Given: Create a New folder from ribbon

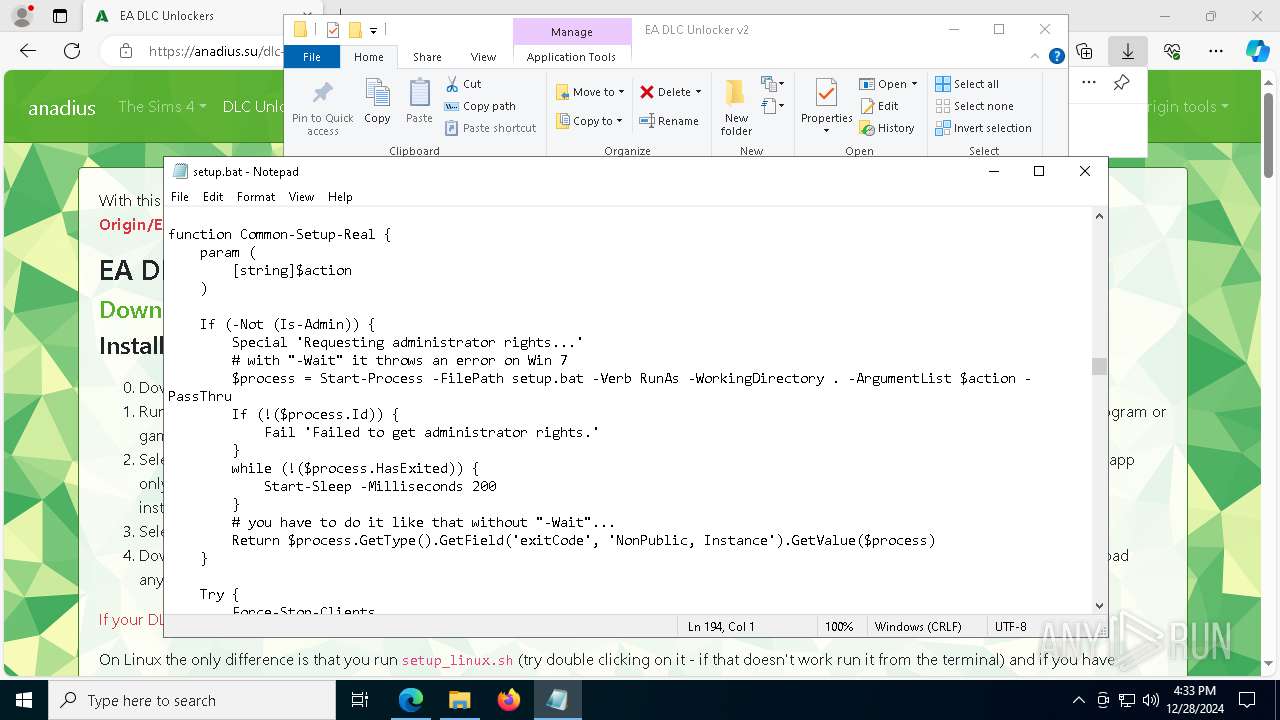Looking at the screenshot, I should (736, 106).
